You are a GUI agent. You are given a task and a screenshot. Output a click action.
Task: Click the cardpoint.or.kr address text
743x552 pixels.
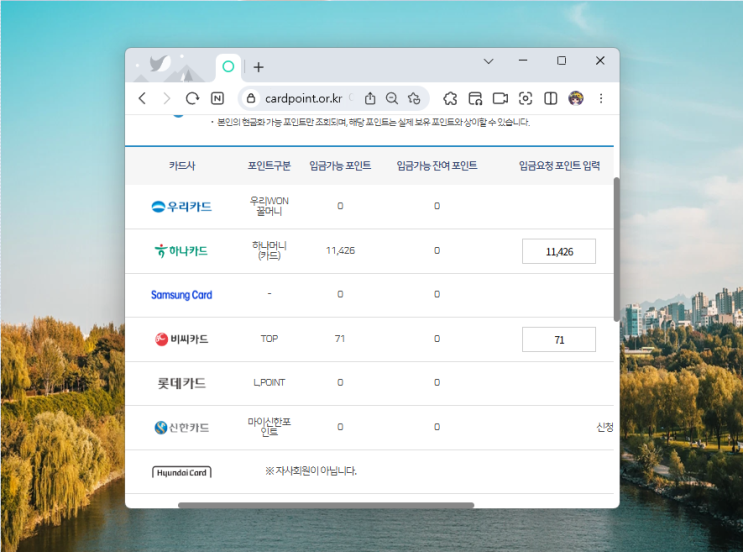303,98
